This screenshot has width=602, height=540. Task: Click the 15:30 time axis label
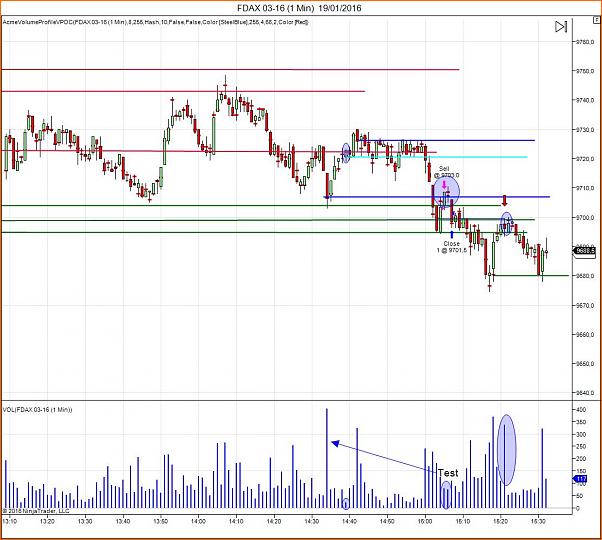pos(538,521)
